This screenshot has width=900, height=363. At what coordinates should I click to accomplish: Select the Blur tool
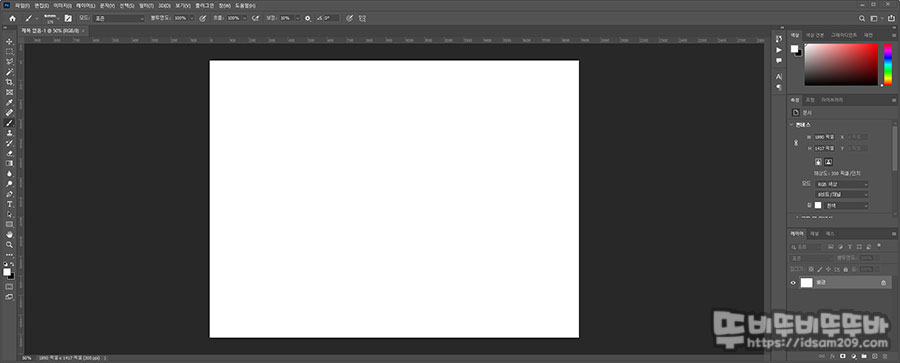click(x=9, y=173)
